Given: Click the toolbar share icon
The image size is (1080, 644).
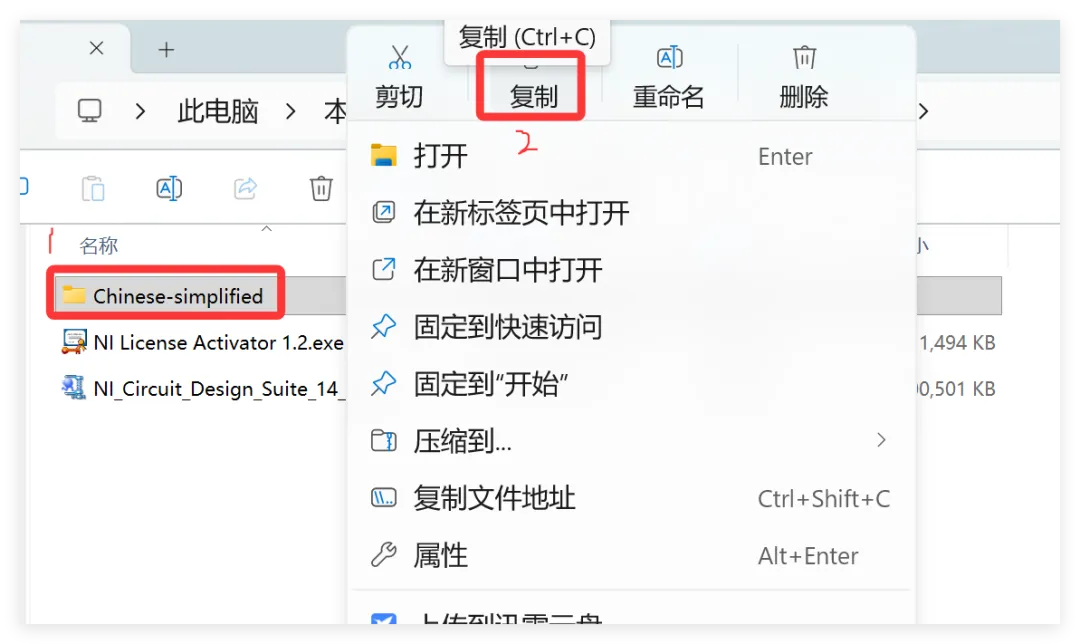Looking at the screenshot, I should coord(245,188).
